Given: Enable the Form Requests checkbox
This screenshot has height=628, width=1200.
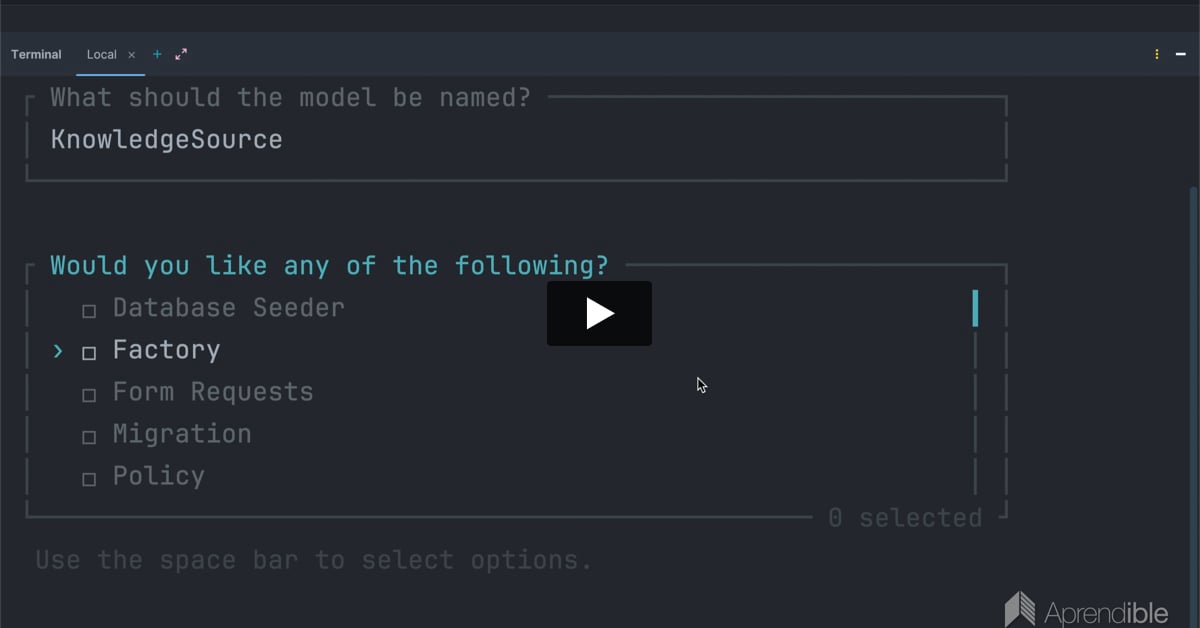Looking at the screenshot, I should pyautogui.click(x=89, y=395).
